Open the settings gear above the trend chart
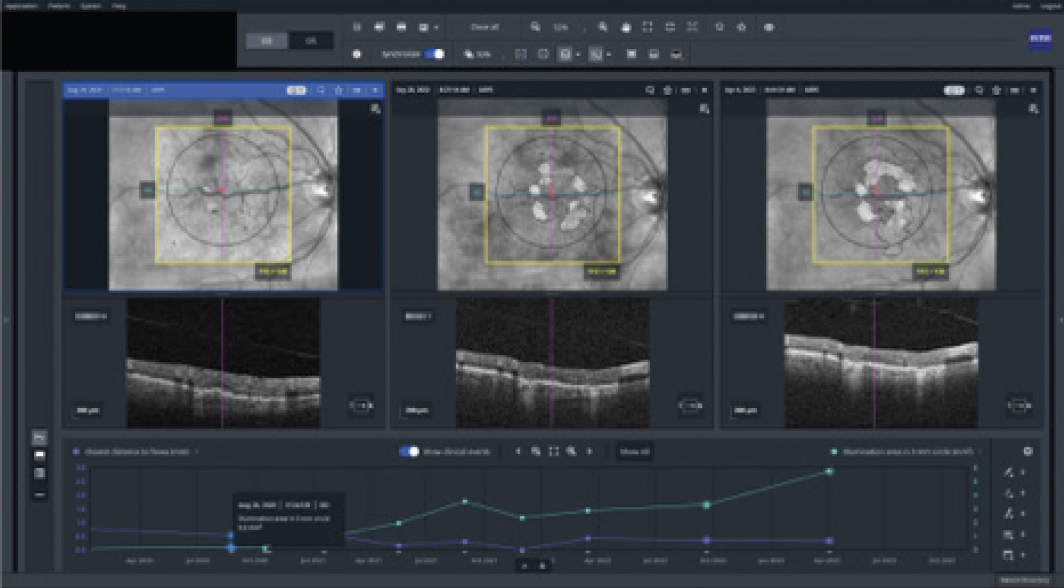 coord(1028,451)
